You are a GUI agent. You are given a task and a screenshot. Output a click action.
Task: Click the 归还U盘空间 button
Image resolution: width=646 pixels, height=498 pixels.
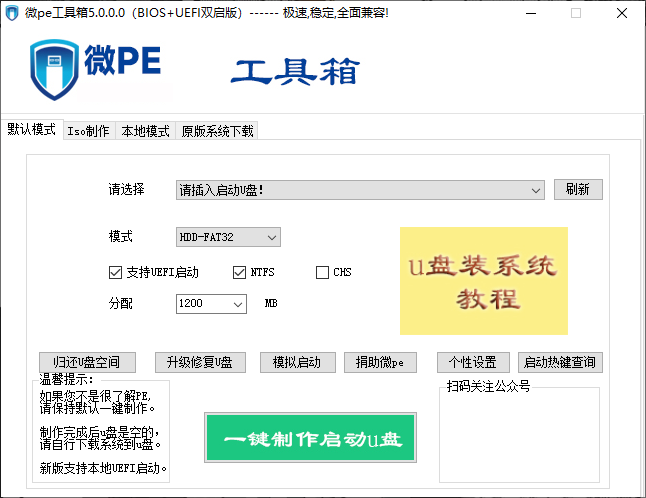point(87,362)
